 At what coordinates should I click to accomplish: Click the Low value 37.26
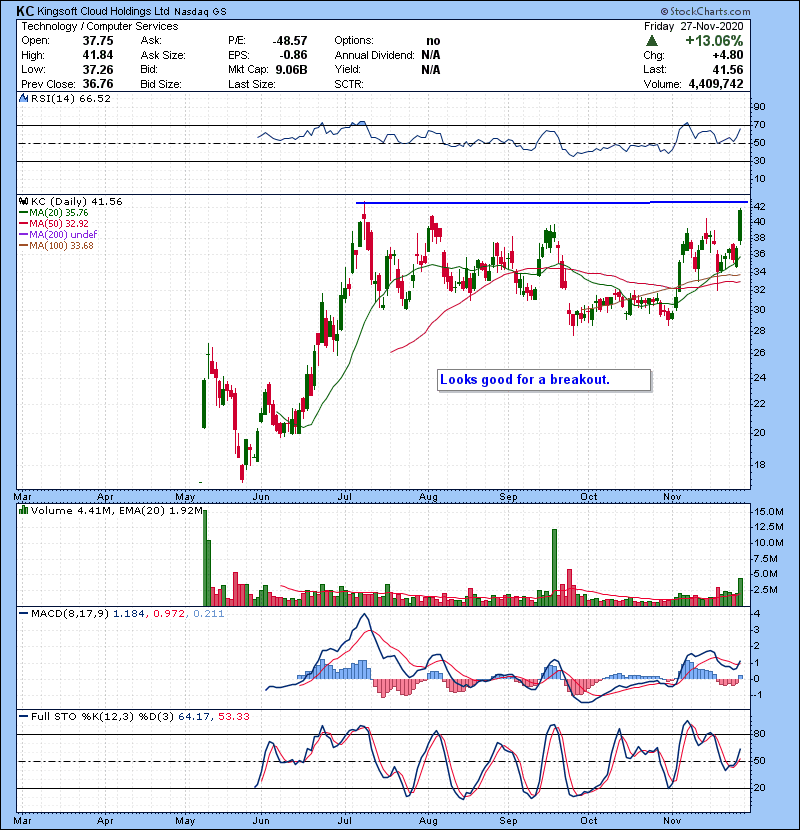click(x=97, y=69)
